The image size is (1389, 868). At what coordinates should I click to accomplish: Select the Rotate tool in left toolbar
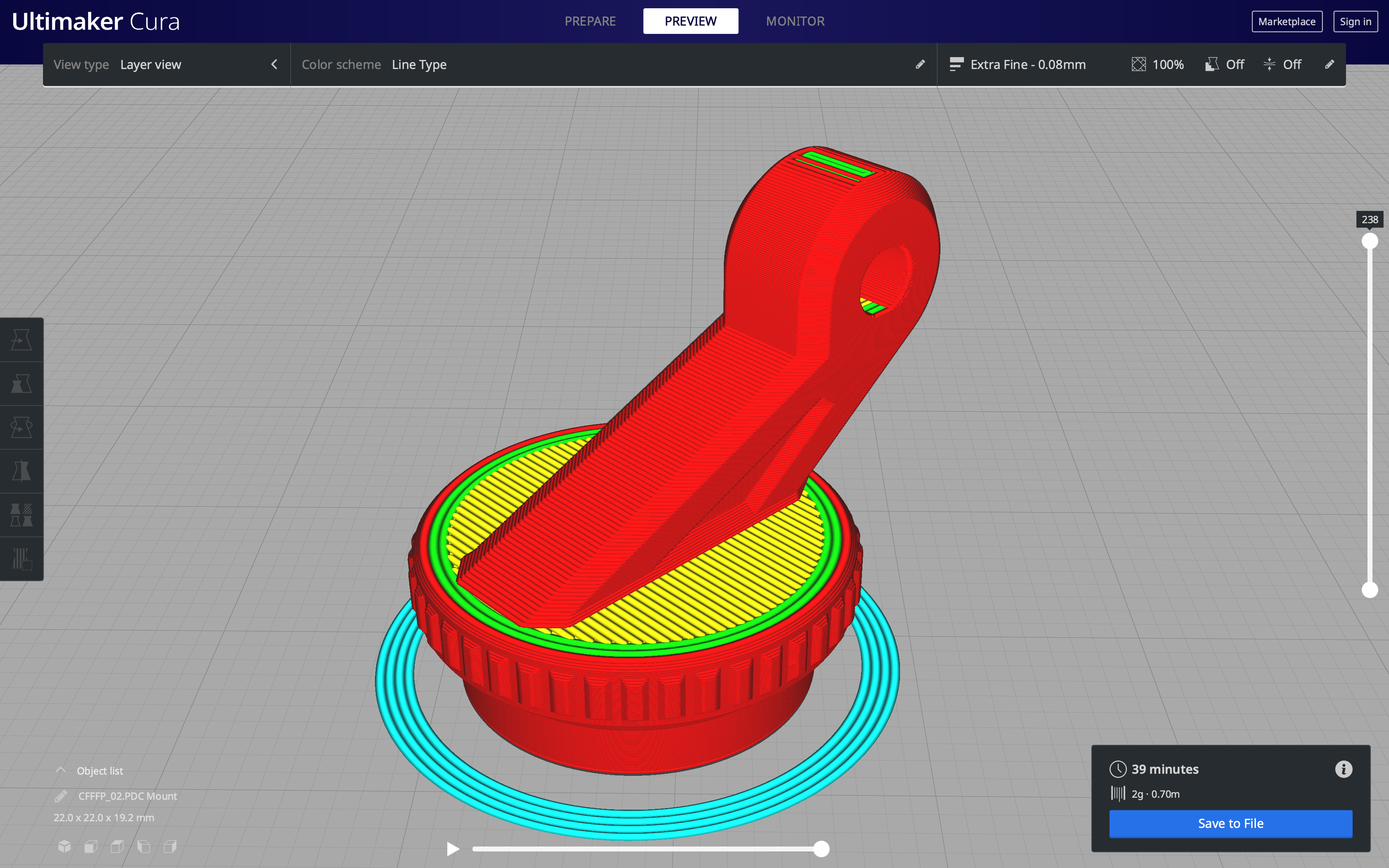coord(21,427)
